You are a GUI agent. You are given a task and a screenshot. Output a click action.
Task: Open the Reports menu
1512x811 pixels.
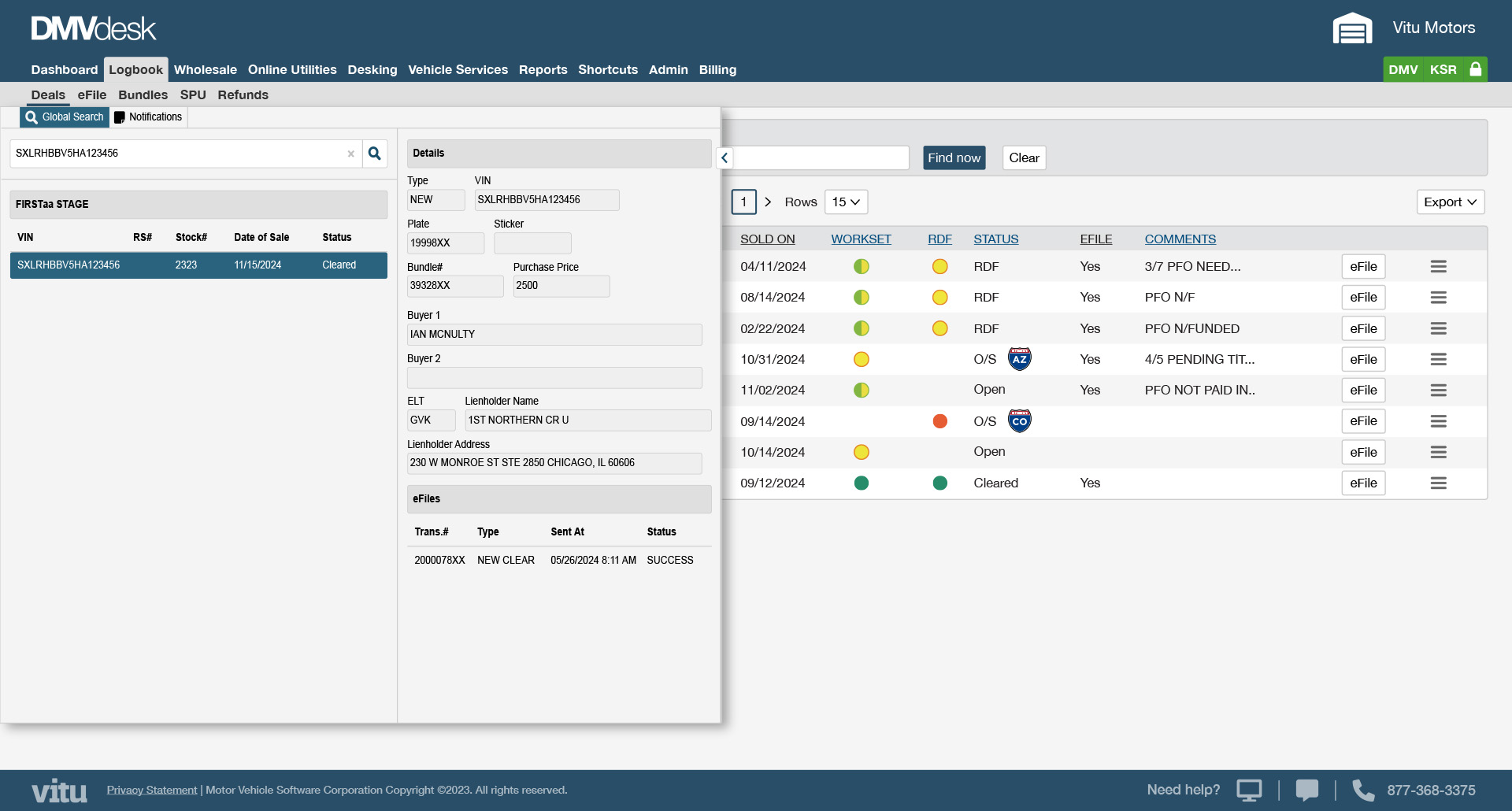(543, 69)
